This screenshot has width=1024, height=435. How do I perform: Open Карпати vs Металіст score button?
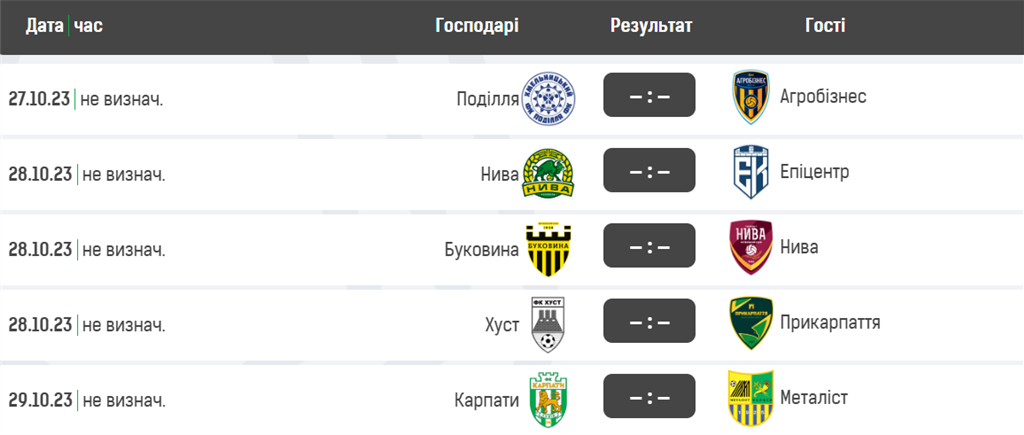649,398
